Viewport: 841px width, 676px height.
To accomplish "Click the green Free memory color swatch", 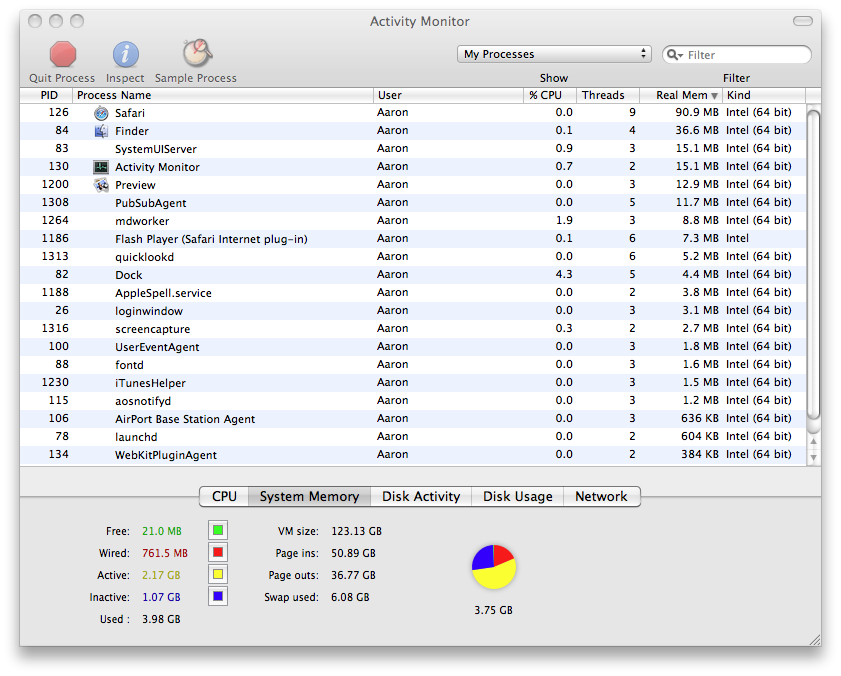I will pos(218,531).
